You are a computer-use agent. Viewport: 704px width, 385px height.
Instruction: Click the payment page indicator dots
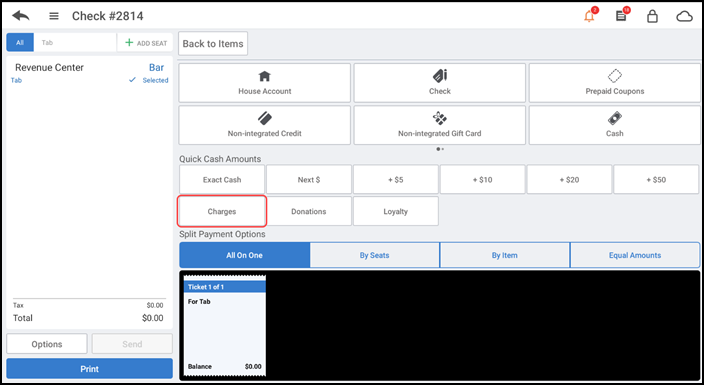440,149
